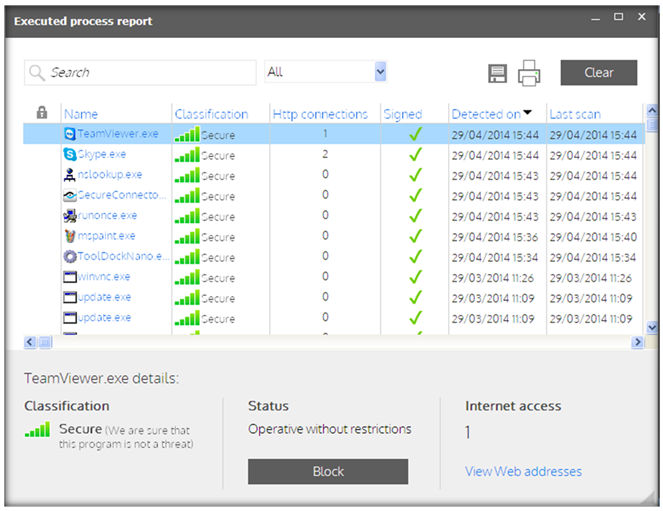Screen dimensions: 663x511
Task: Click Detected on 29/04/2014 15:36 for mspaint.exe
Action: pos(495,237)
